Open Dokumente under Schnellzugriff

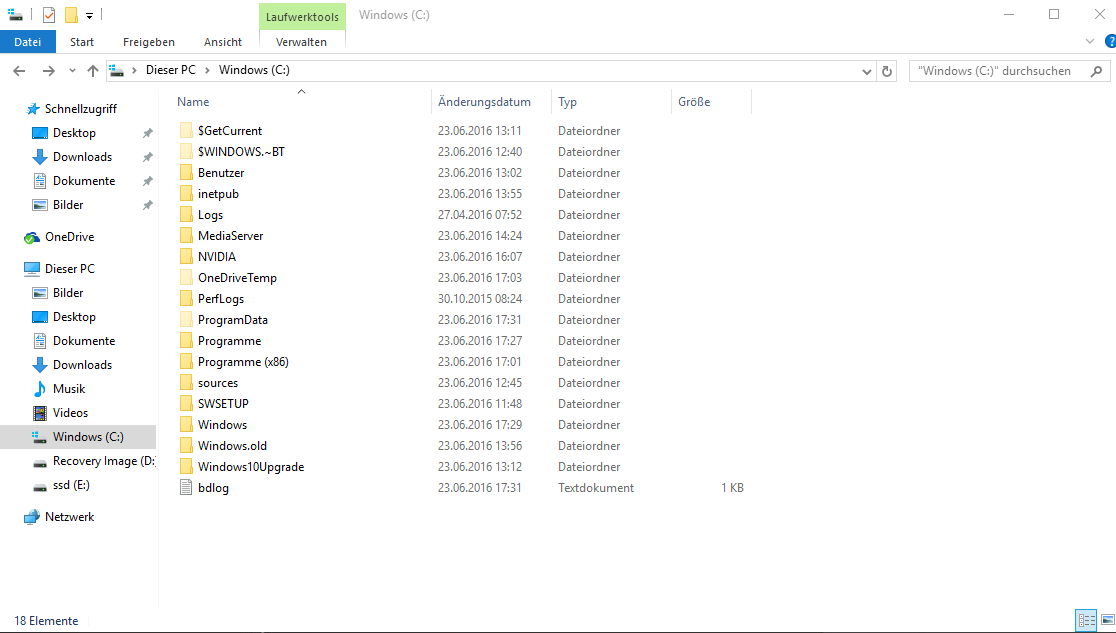tap(84, 181)
